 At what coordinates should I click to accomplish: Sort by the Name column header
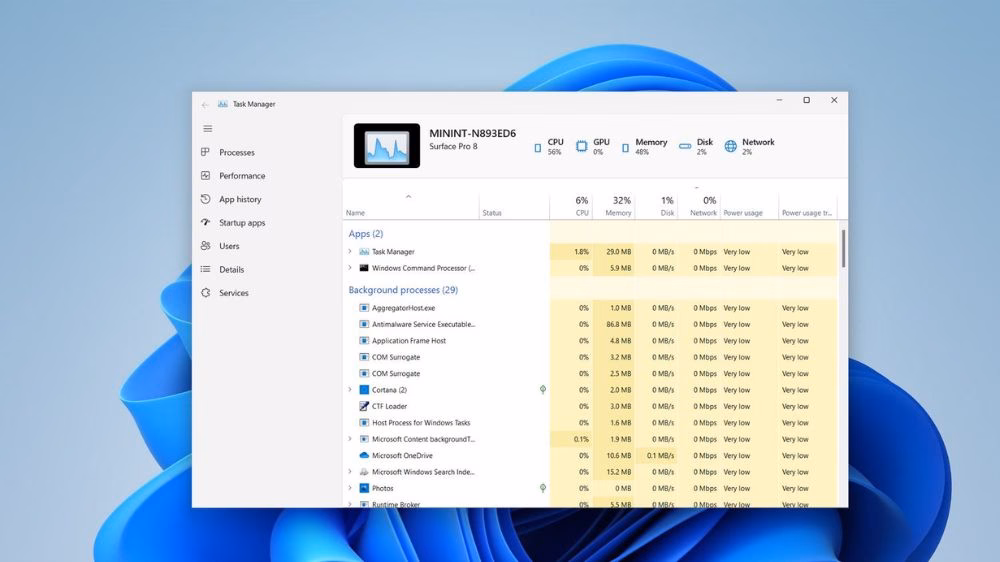tap(356, 213)
